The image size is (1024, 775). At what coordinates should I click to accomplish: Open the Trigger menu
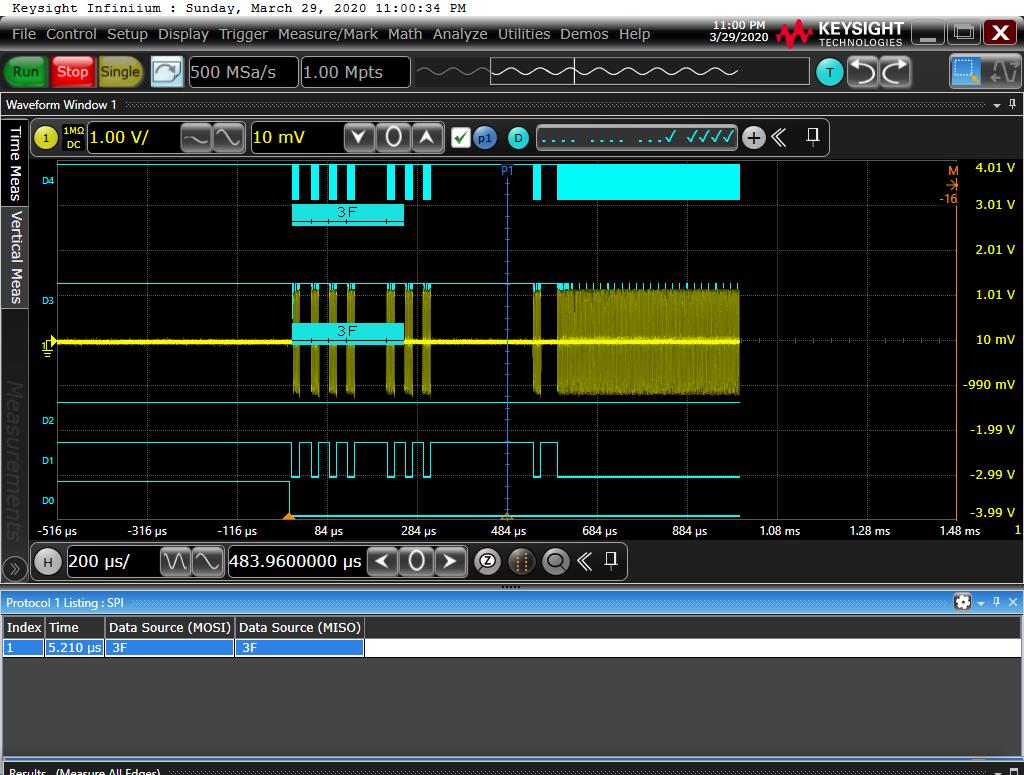point(243,34)
